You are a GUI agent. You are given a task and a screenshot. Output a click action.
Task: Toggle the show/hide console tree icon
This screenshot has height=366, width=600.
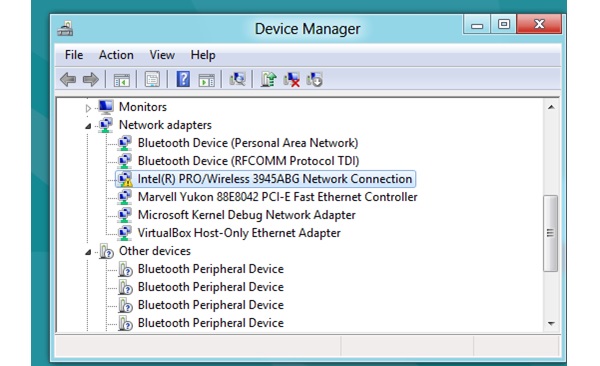tap(122, 80)
